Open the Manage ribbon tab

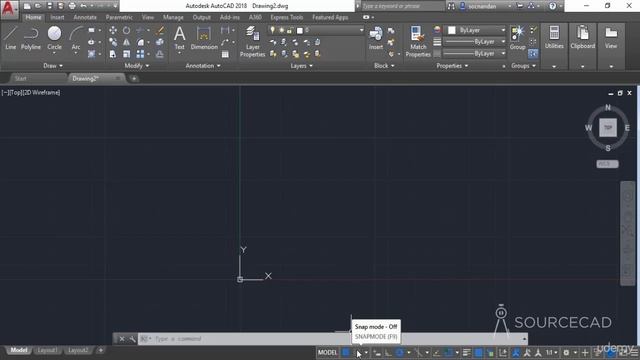click(173, 18)
